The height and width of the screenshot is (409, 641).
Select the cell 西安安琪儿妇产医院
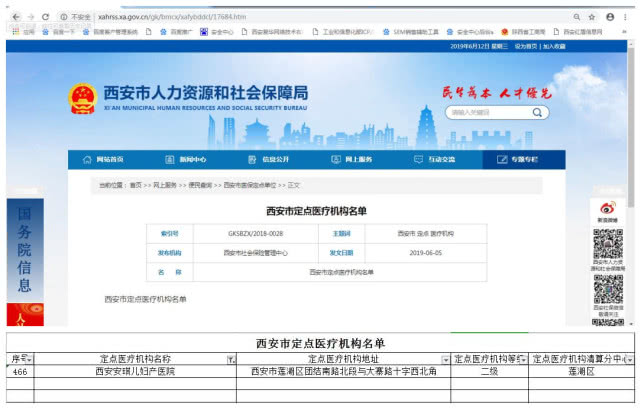pyautogui.click(x=135, y=372)
